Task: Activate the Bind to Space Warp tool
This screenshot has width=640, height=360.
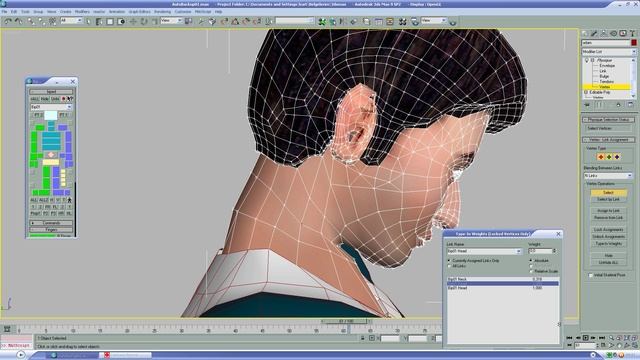Action: pos(53,21)
